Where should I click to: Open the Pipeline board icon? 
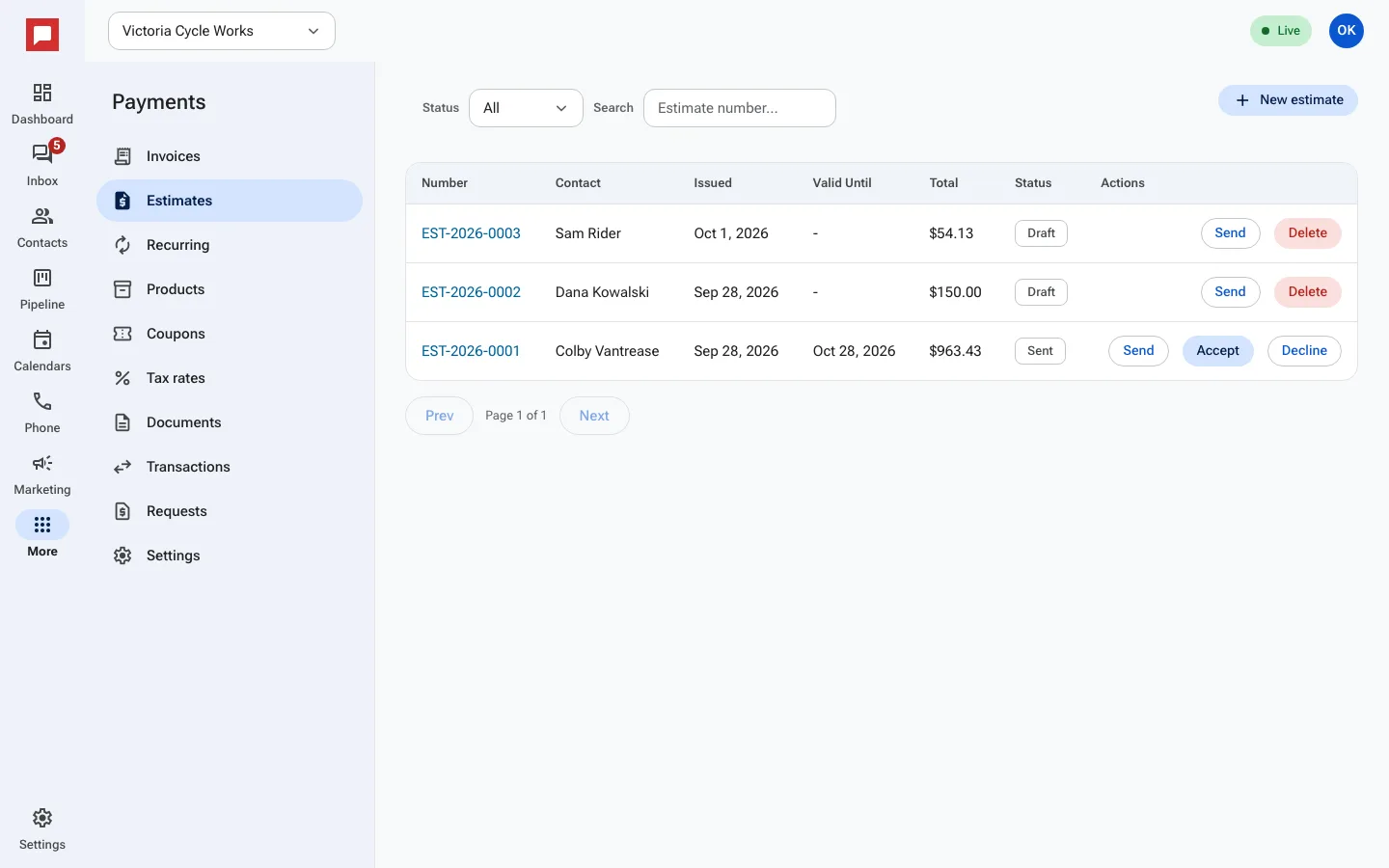[x=42, y=278]
